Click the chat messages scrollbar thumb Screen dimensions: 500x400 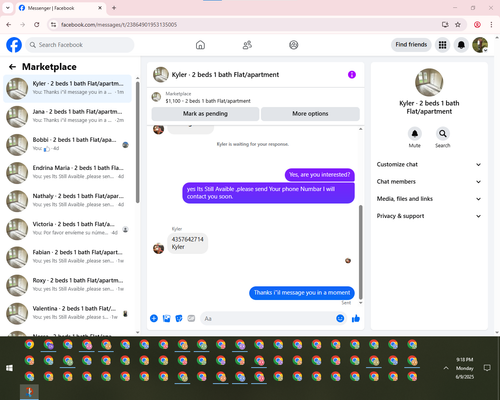360,252
